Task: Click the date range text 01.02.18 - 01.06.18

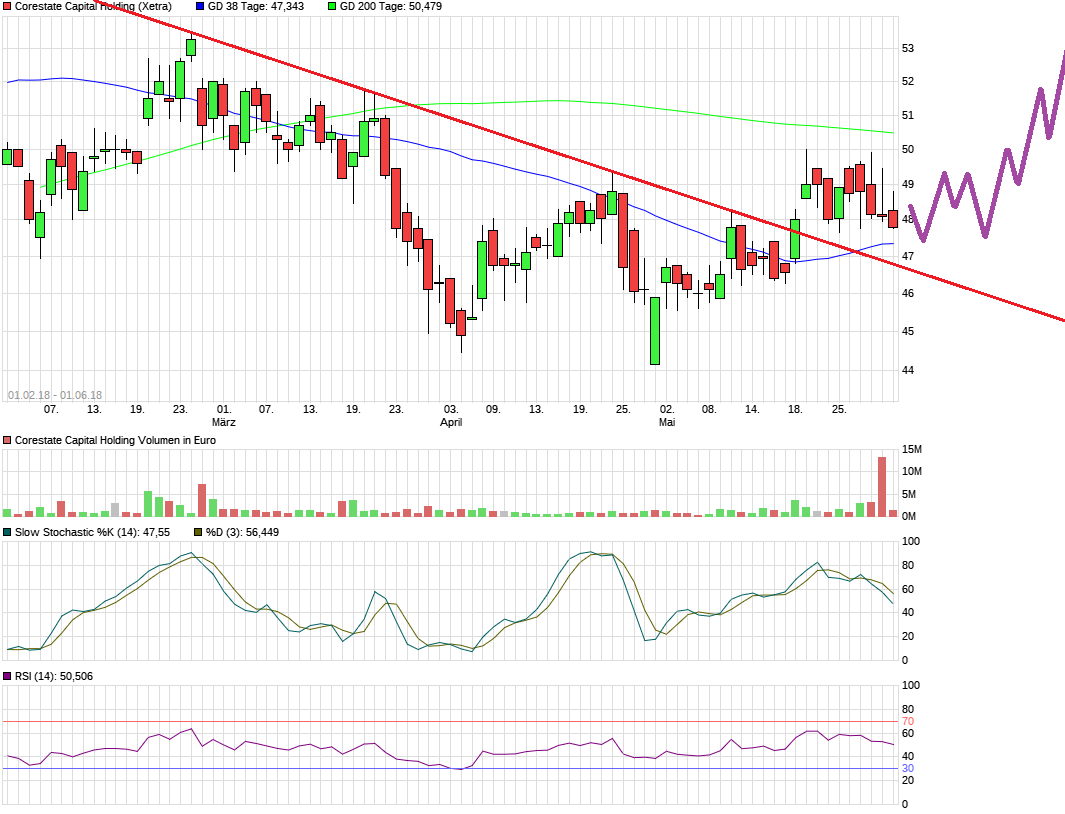Action: 54,392
